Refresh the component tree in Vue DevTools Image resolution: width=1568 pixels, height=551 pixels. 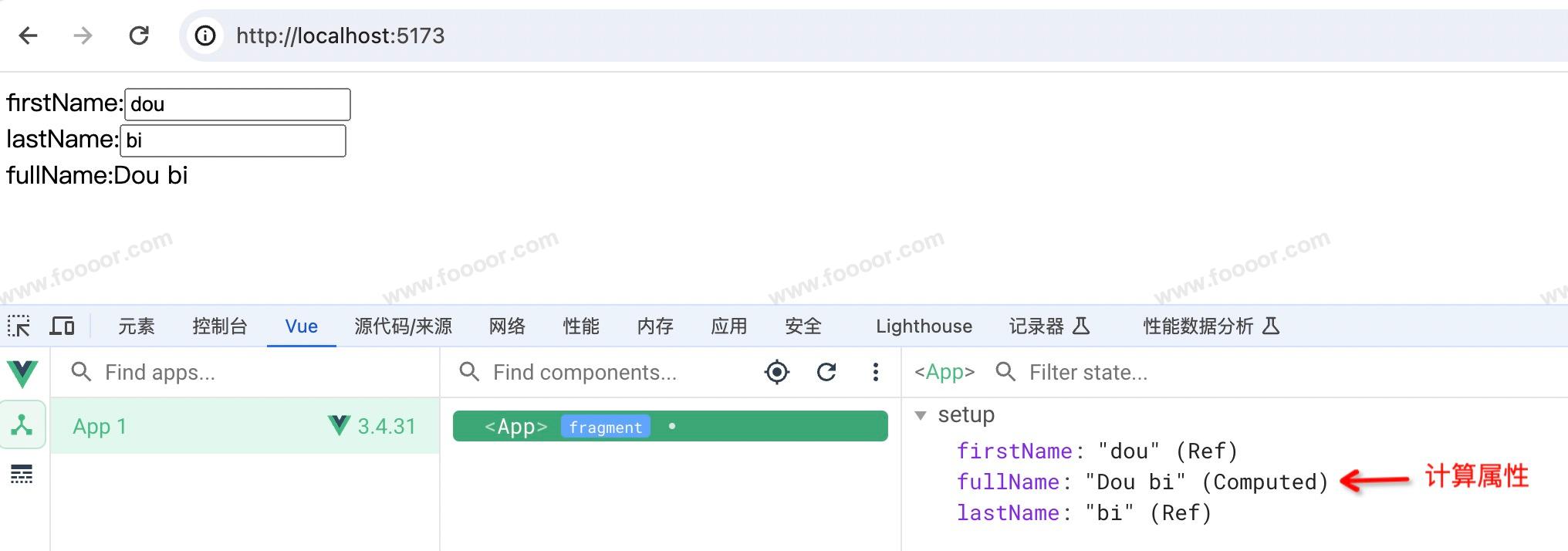[826, 373]
